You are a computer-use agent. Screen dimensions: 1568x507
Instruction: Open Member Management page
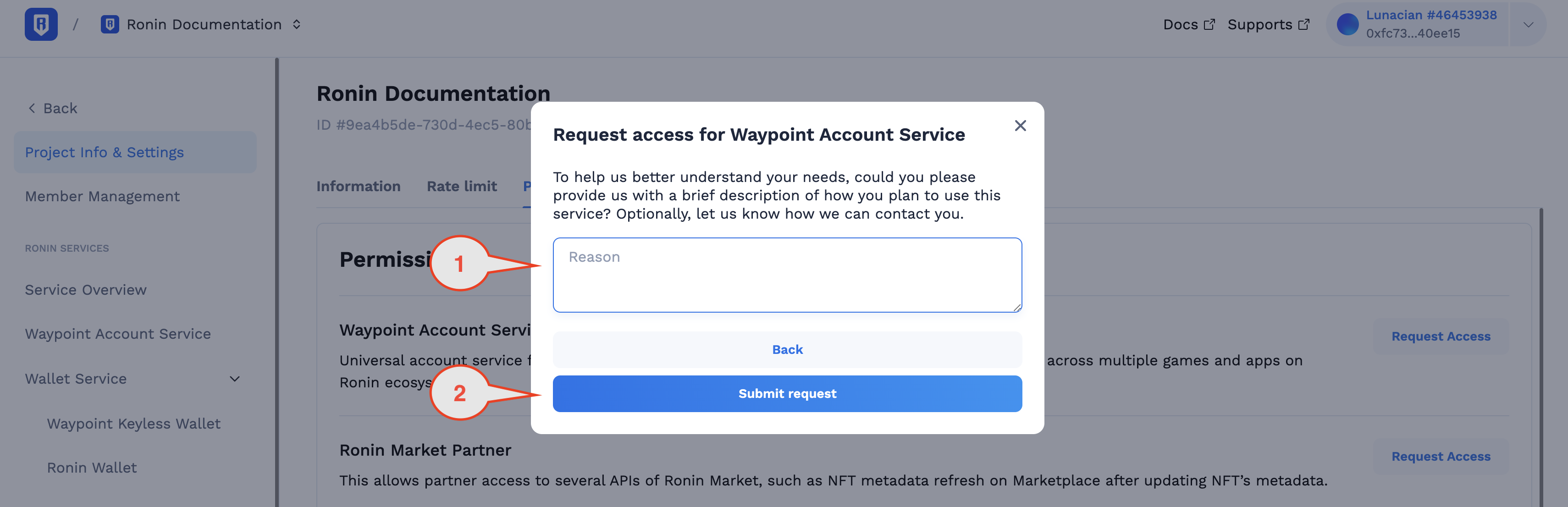[102, 197]
